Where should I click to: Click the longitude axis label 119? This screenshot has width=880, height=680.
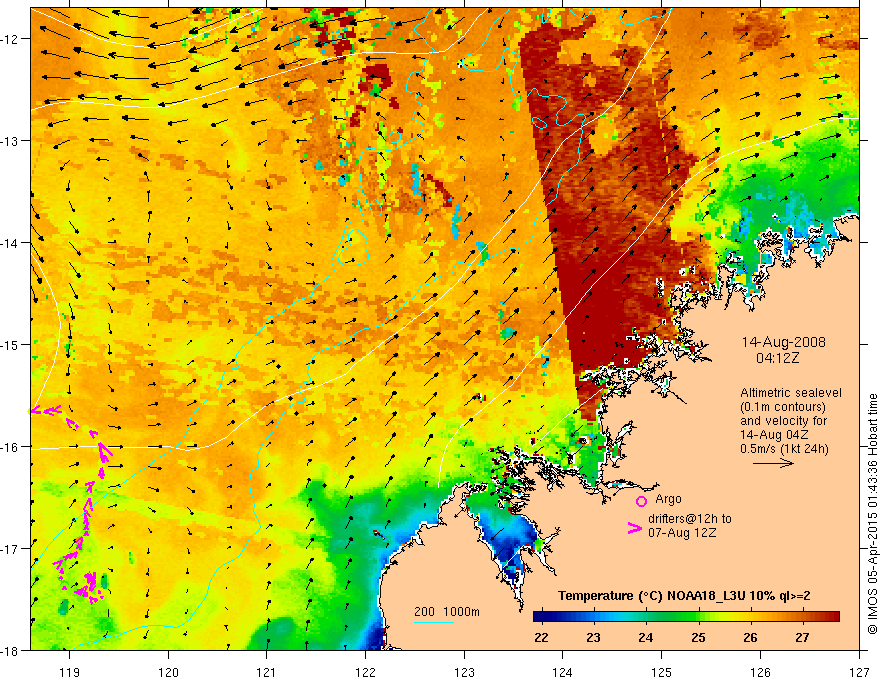70,672
